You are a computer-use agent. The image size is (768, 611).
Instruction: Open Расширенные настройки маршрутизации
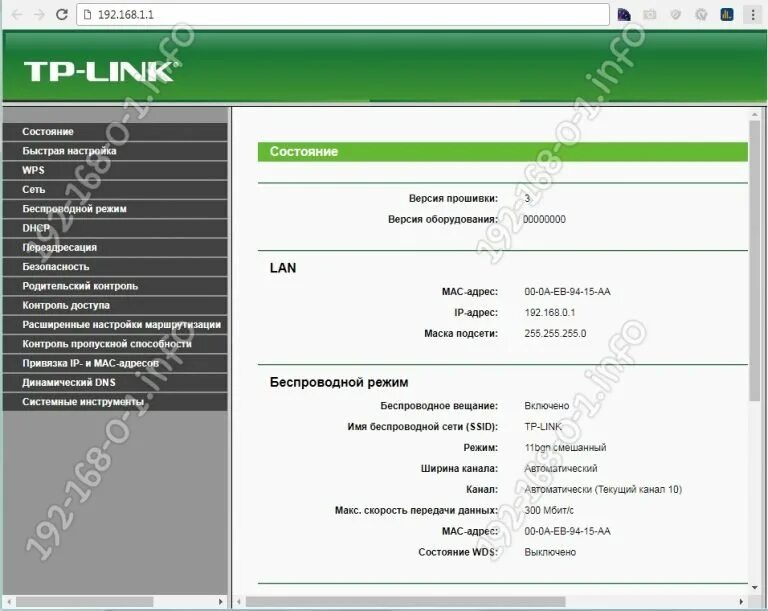click(x=115, y=324)
